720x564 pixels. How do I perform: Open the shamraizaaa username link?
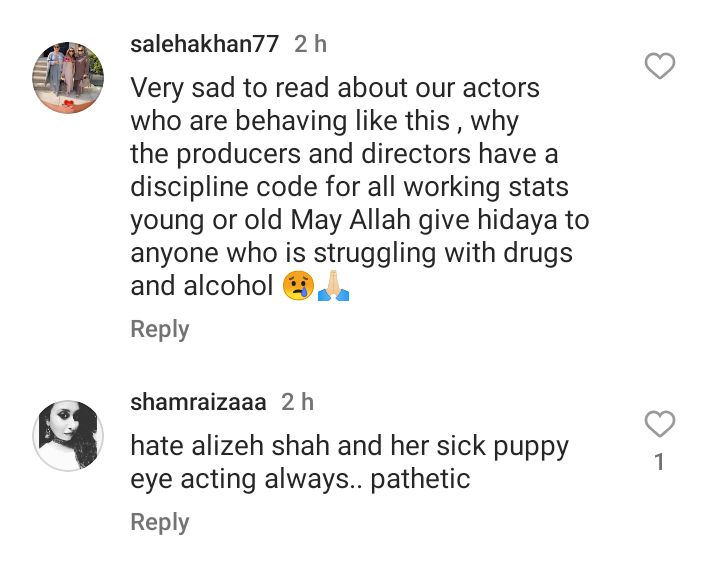click(198, 402)
